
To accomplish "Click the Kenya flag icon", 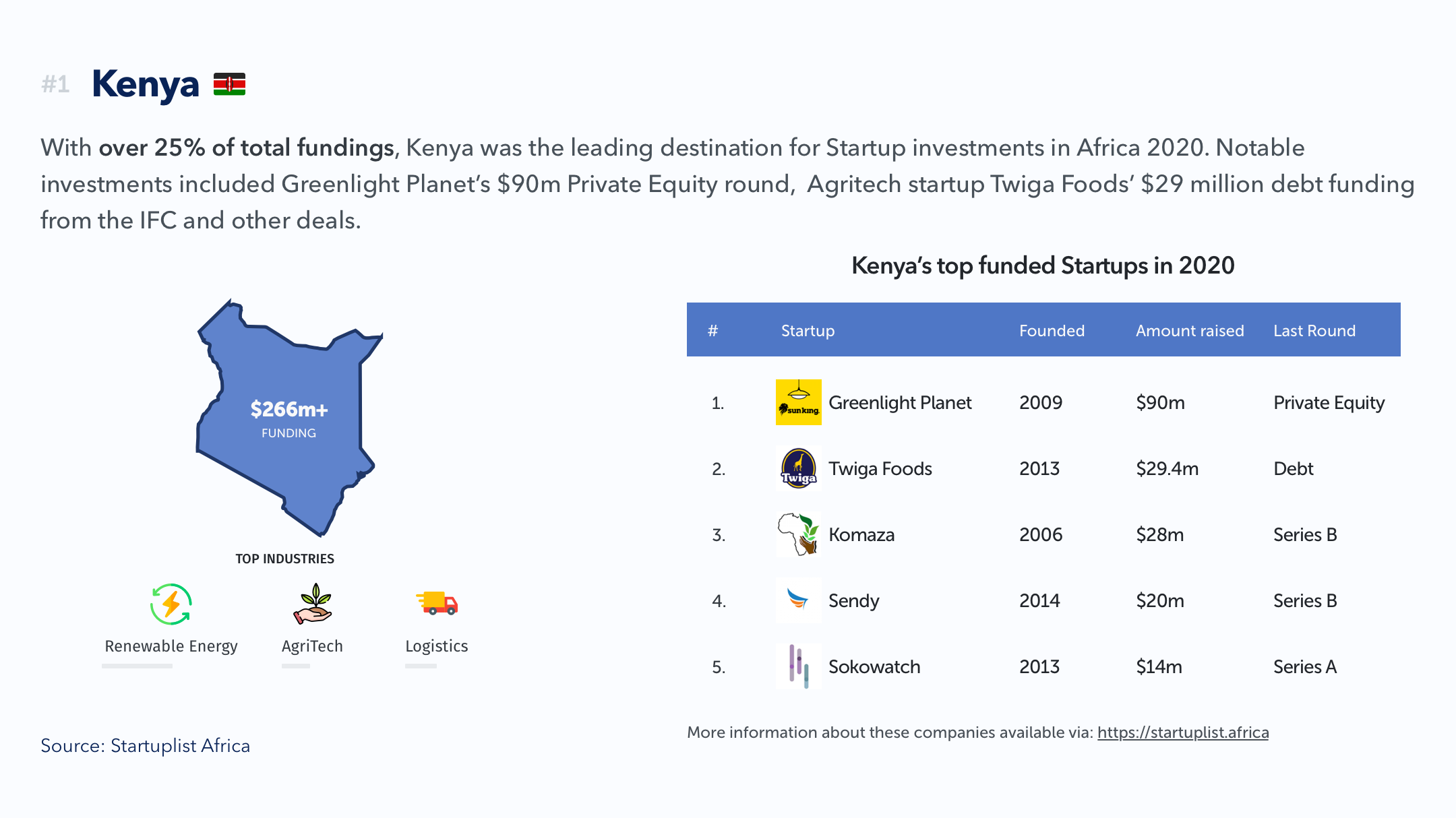I will click(229, 84).
